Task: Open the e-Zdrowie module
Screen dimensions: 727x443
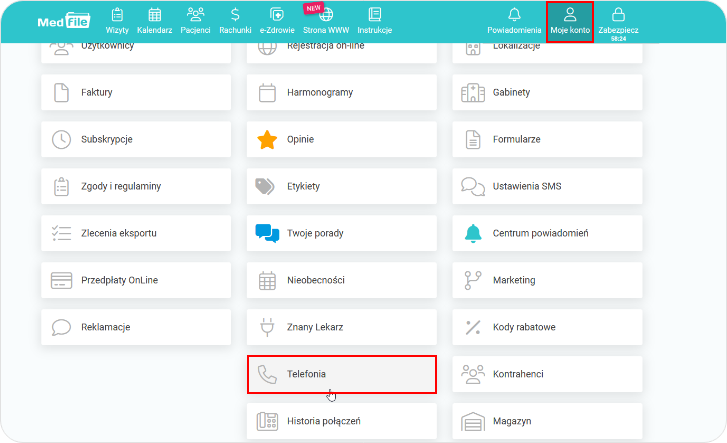Action: pyautogui.click(x=276, y=20)
